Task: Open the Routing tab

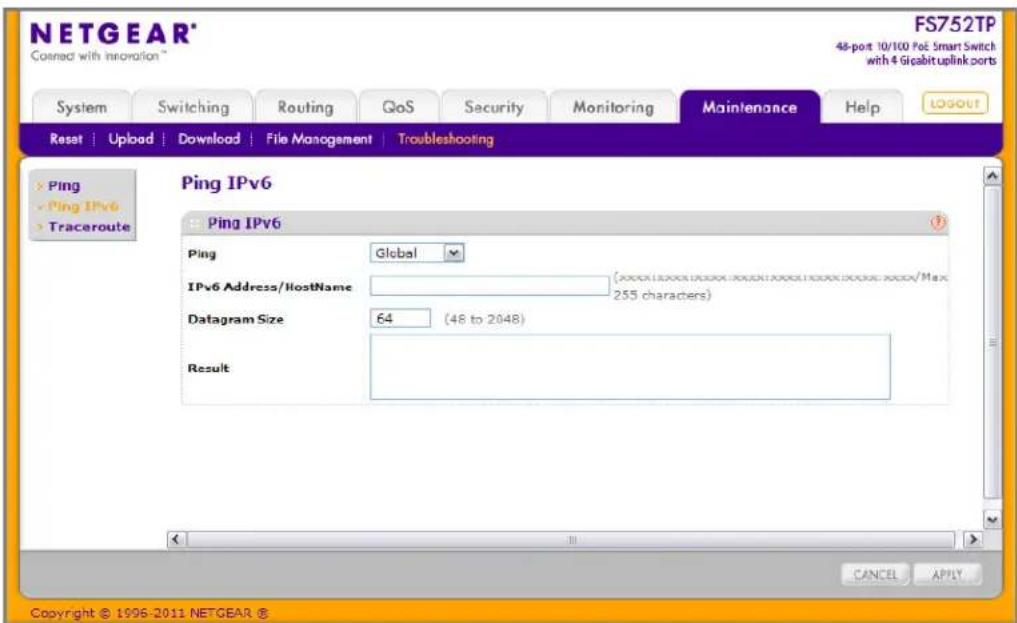Action: pyautogui.click(x=305, y=107)
